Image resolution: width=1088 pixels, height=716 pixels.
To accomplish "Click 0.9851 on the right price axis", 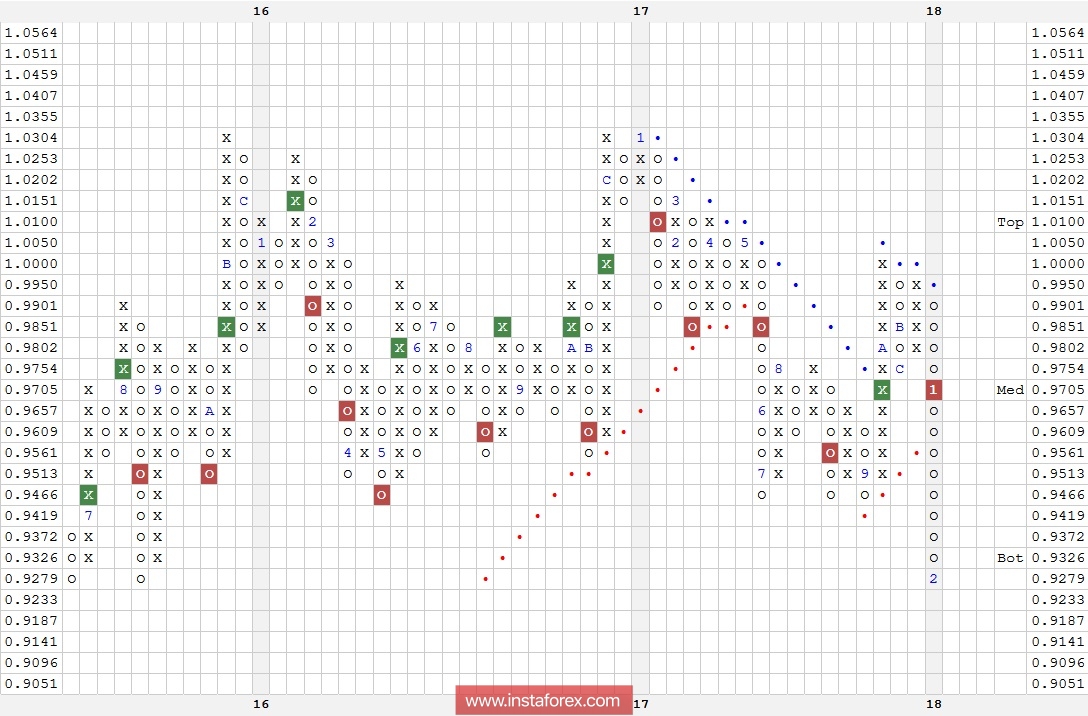I will coord(1057,327).
